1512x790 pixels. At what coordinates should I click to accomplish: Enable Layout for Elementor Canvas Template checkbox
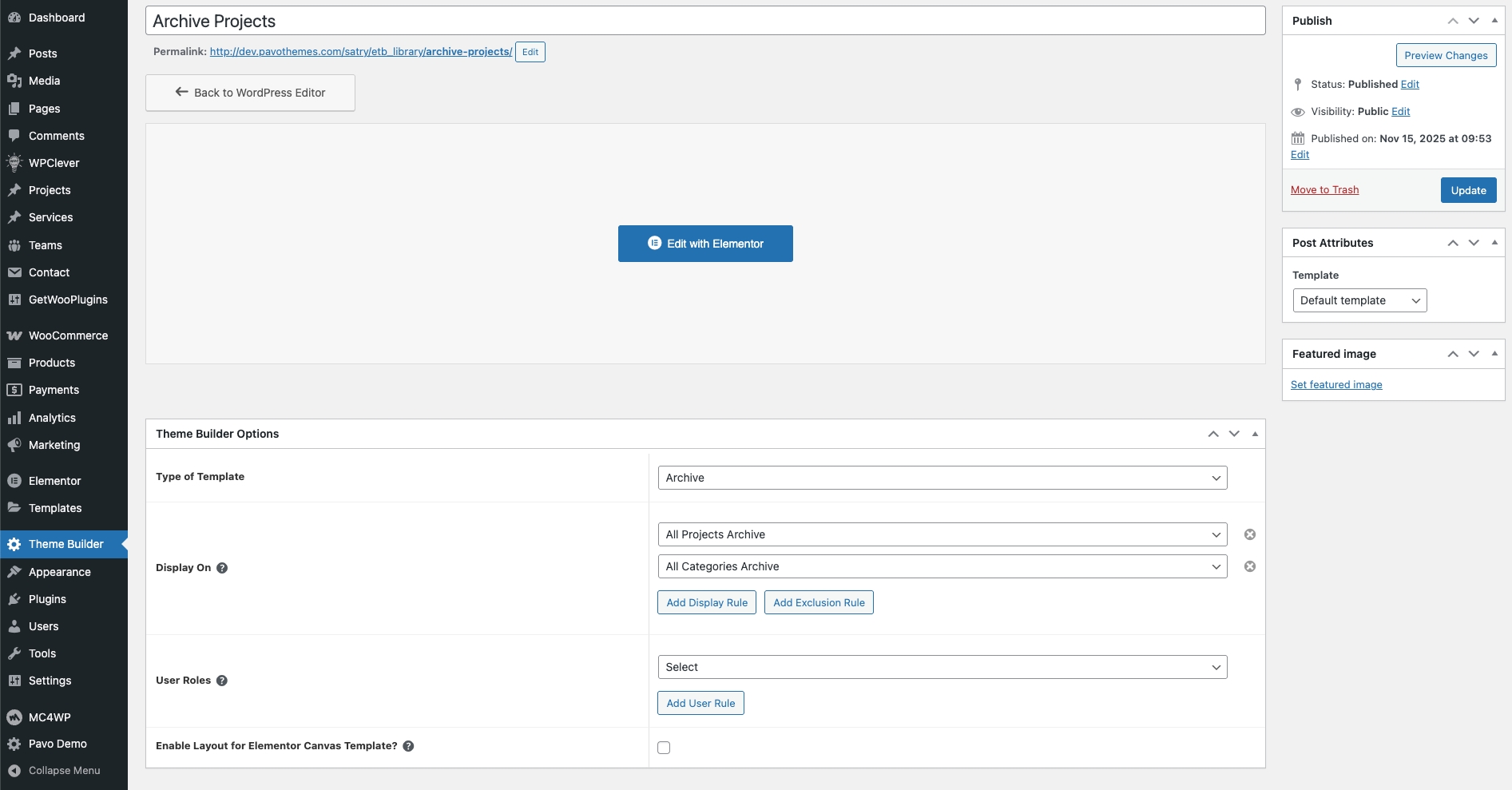(x=664, y=748)
